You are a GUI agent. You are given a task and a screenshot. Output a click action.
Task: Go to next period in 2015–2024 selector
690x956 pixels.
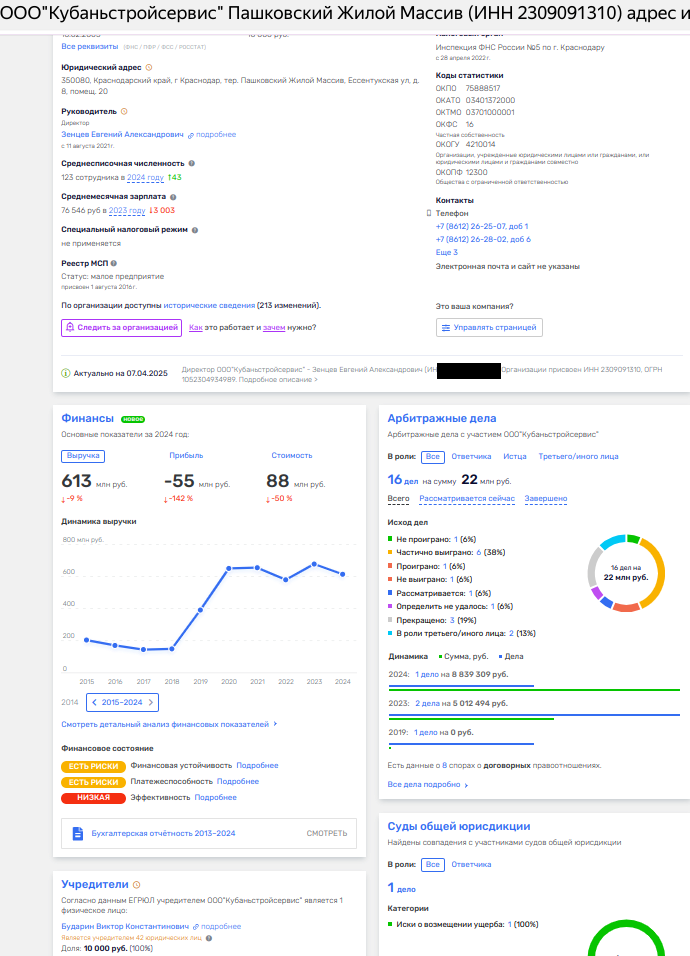(x=151, y=702)
